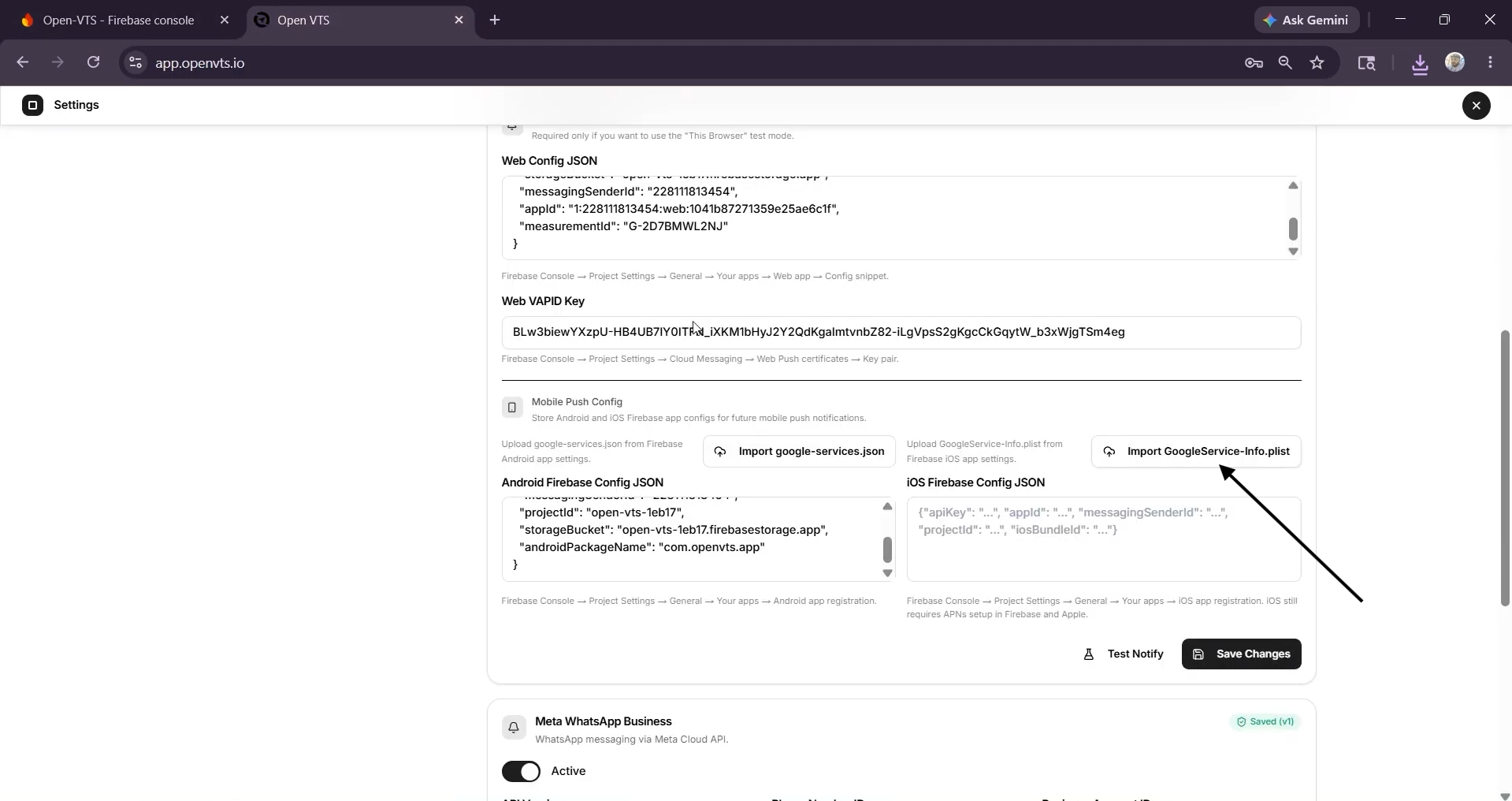Screen dimensions: 1512x801
Task: Close the Settings panel with X button
Action: [x=1476, y=106]
